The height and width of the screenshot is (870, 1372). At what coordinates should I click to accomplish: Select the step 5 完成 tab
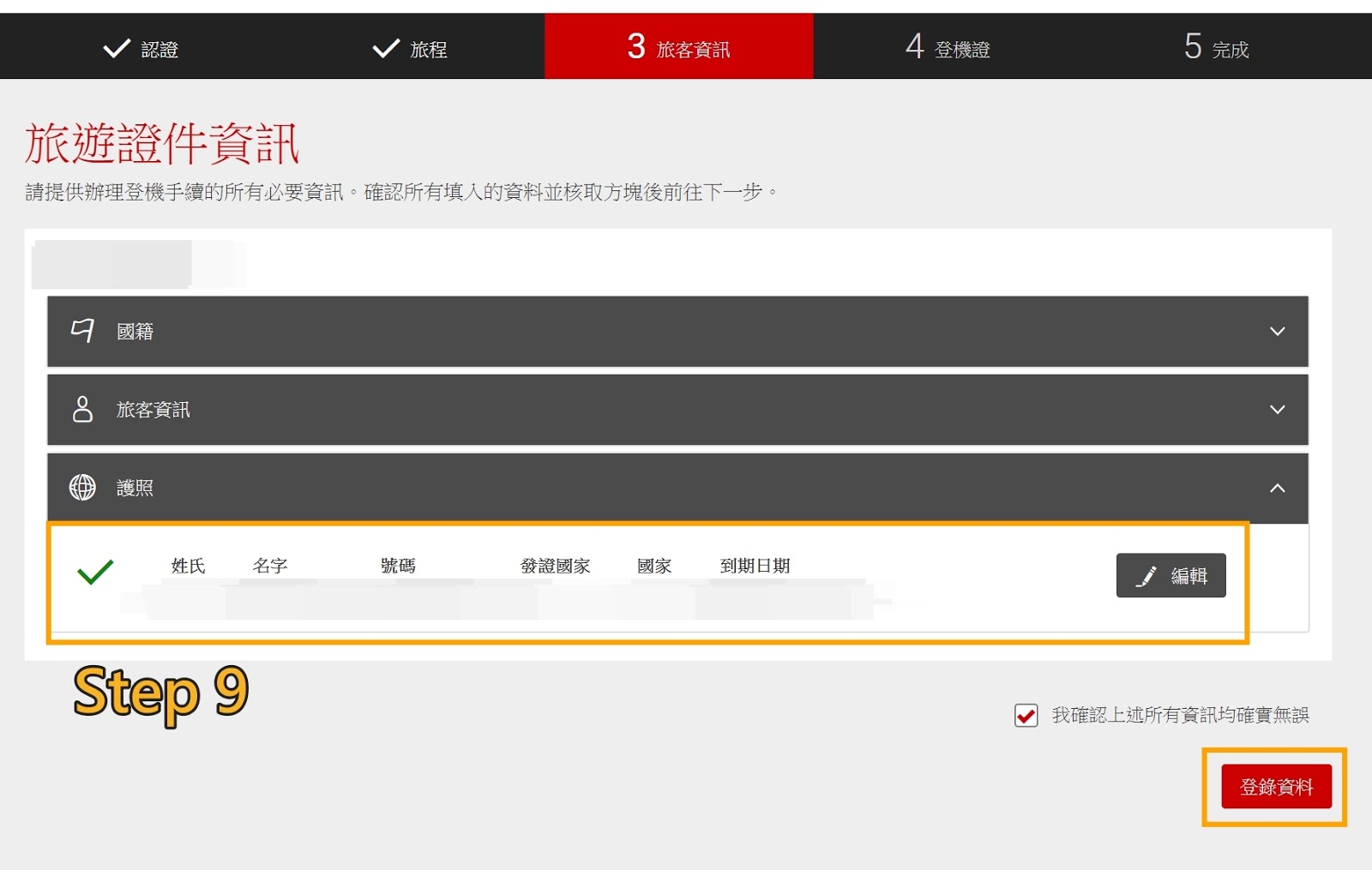point(1216,46)
